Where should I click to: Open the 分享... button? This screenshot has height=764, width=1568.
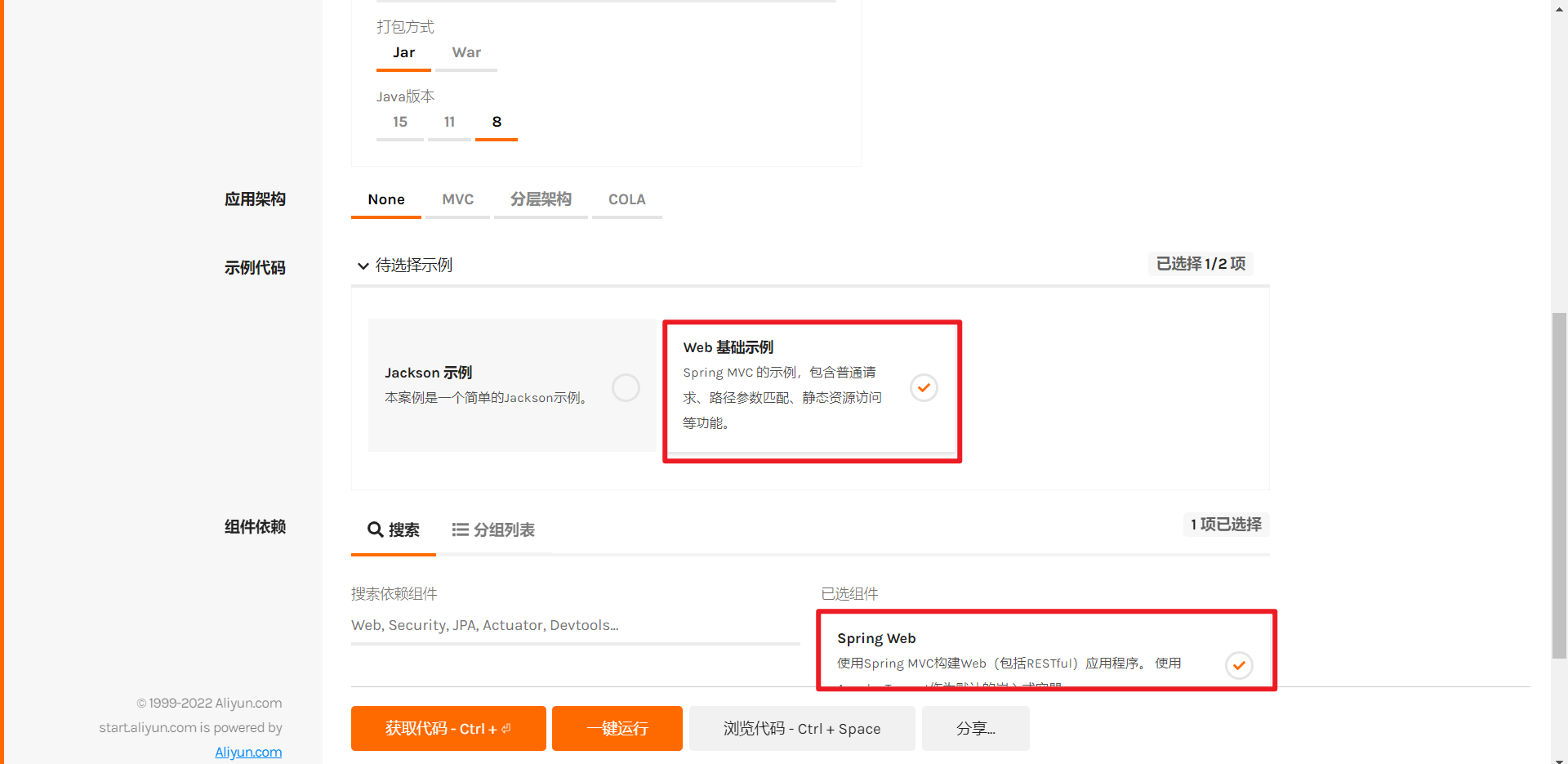[976, 728]
